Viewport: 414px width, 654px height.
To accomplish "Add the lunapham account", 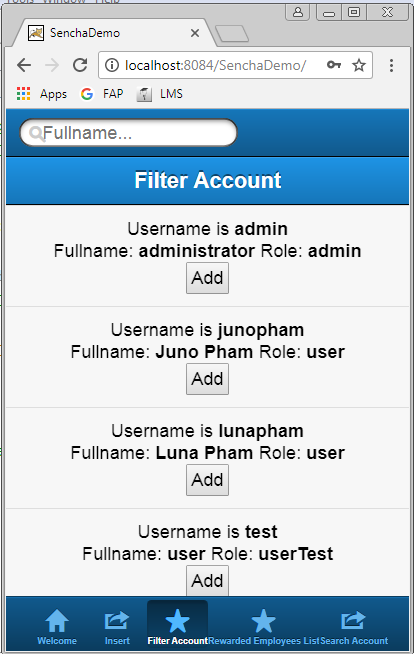I will [x=207, y=480].
